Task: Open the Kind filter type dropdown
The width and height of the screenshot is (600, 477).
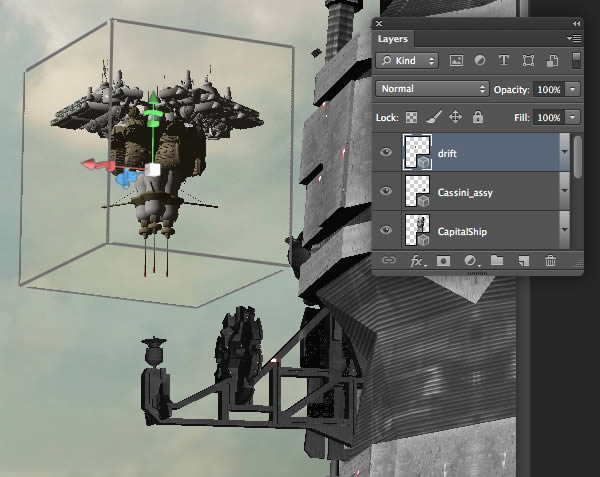Action: [x=407, y=60]
